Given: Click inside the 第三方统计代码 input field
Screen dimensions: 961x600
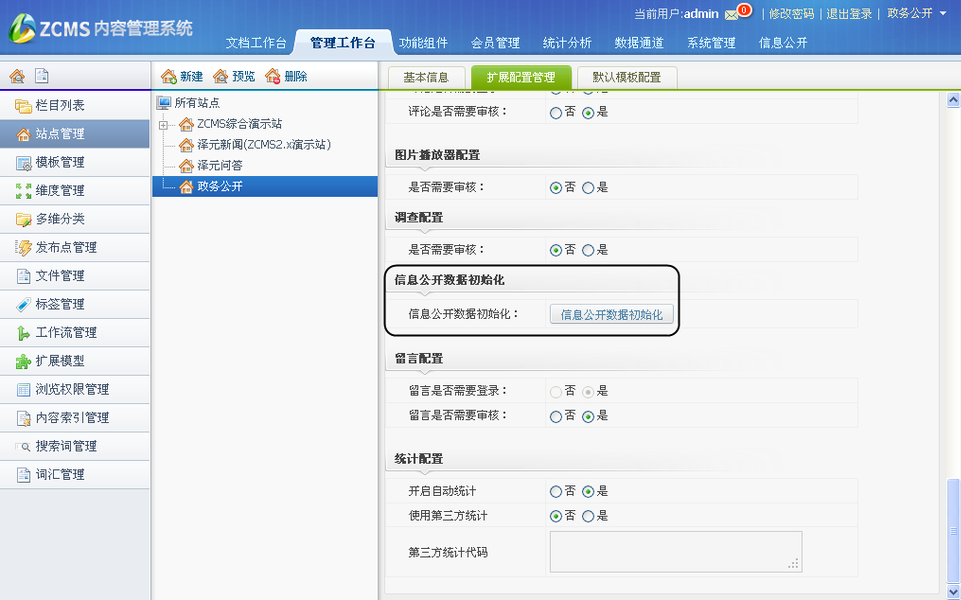Looking at the screenshot, I should click(x=674, y=551).
